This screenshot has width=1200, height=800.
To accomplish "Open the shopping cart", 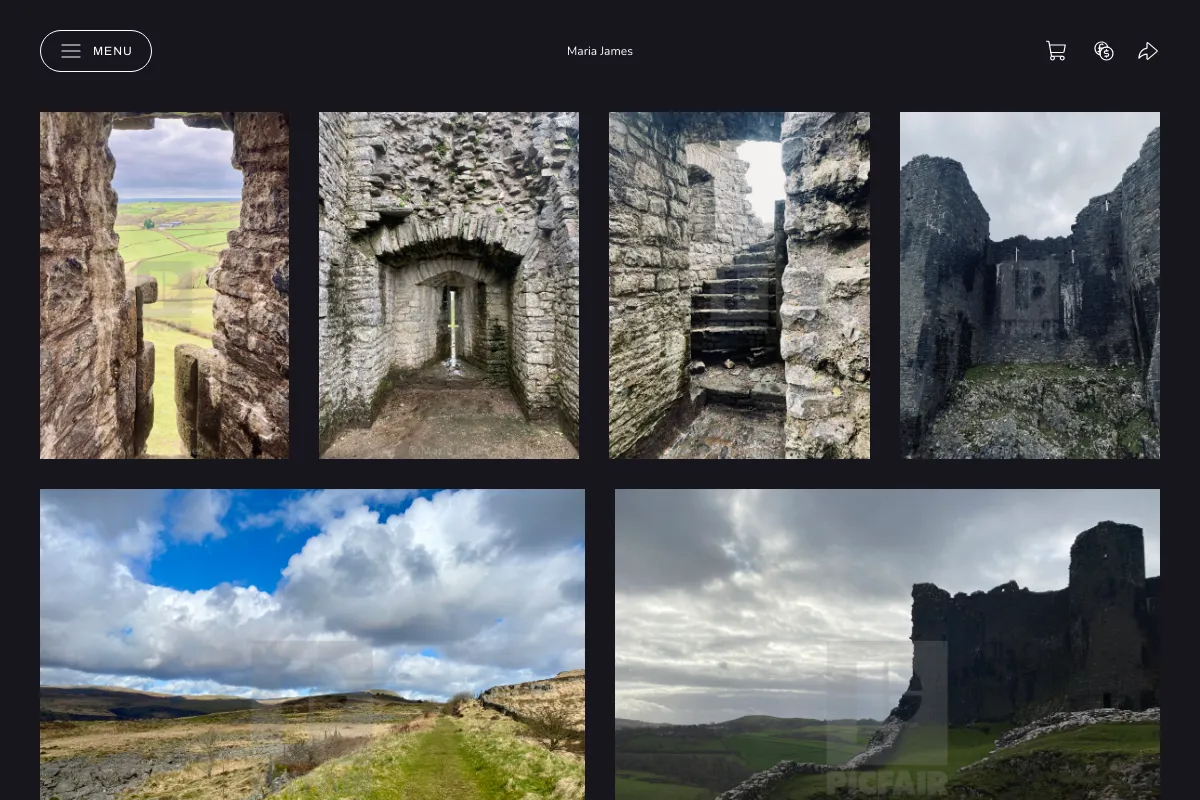I will tap(1056, 51).
